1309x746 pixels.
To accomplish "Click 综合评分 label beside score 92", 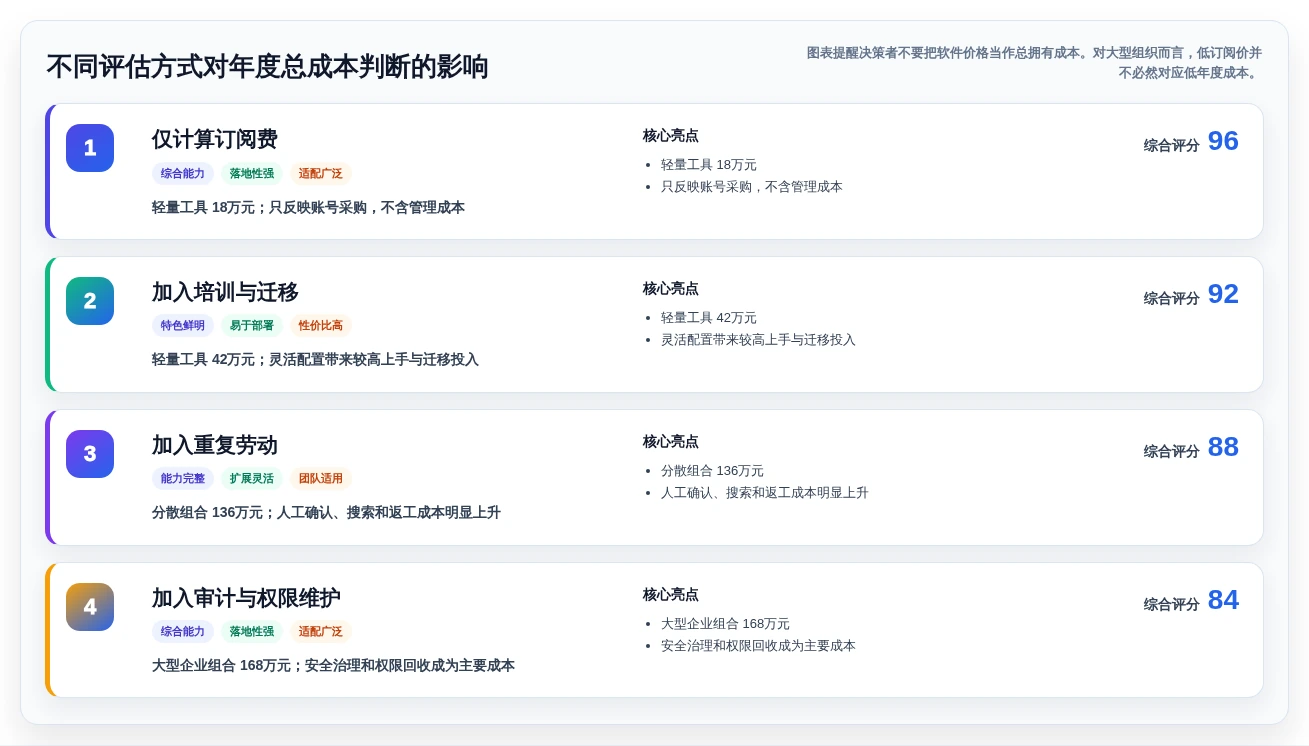I will (1172, 298).
